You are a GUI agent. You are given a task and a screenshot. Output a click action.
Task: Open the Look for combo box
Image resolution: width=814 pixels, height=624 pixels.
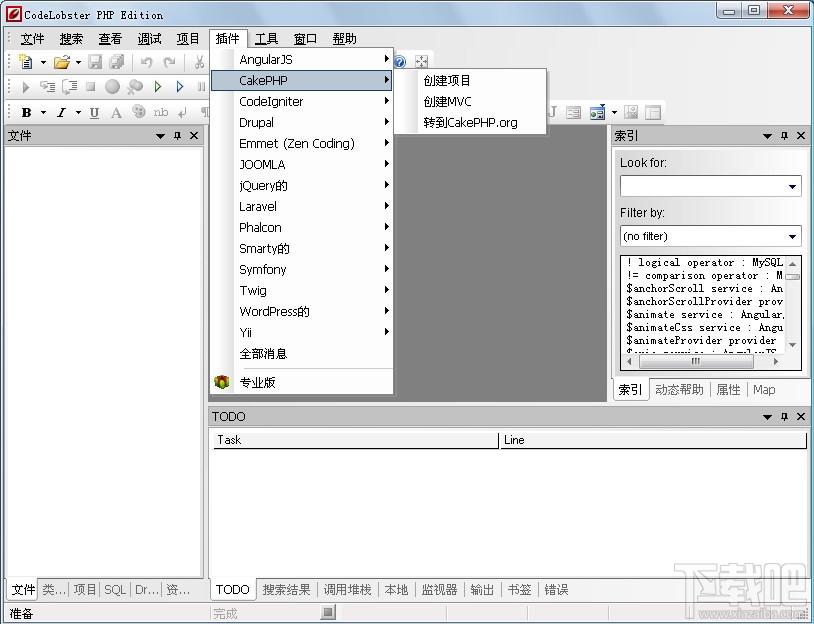coord(711,186)
